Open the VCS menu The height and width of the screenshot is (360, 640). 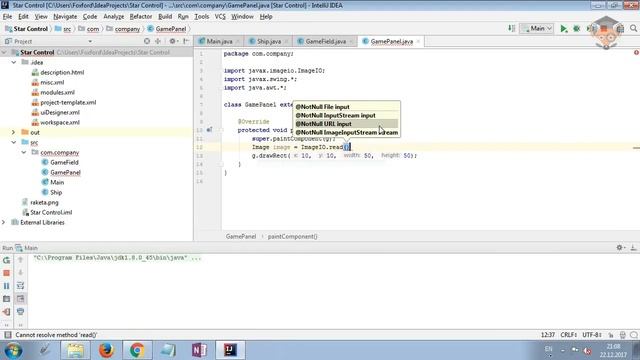click(x=220, y=16)
